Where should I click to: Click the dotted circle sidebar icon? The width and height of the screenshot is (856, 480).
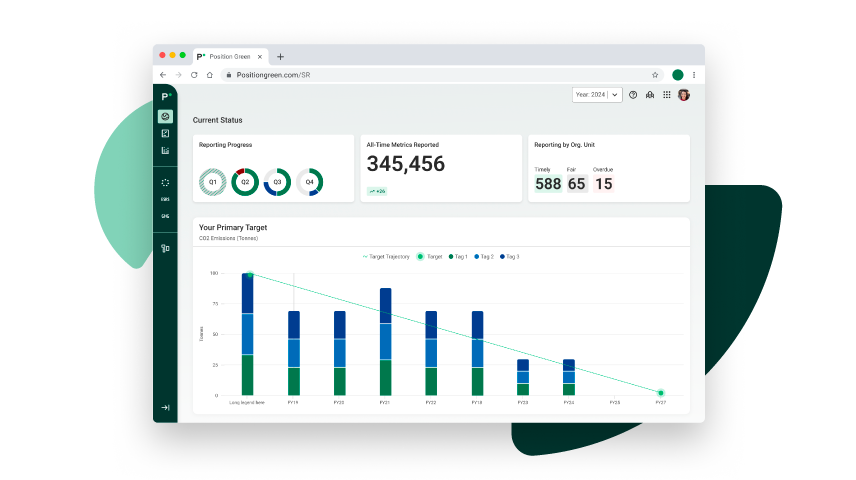[165, 183]
